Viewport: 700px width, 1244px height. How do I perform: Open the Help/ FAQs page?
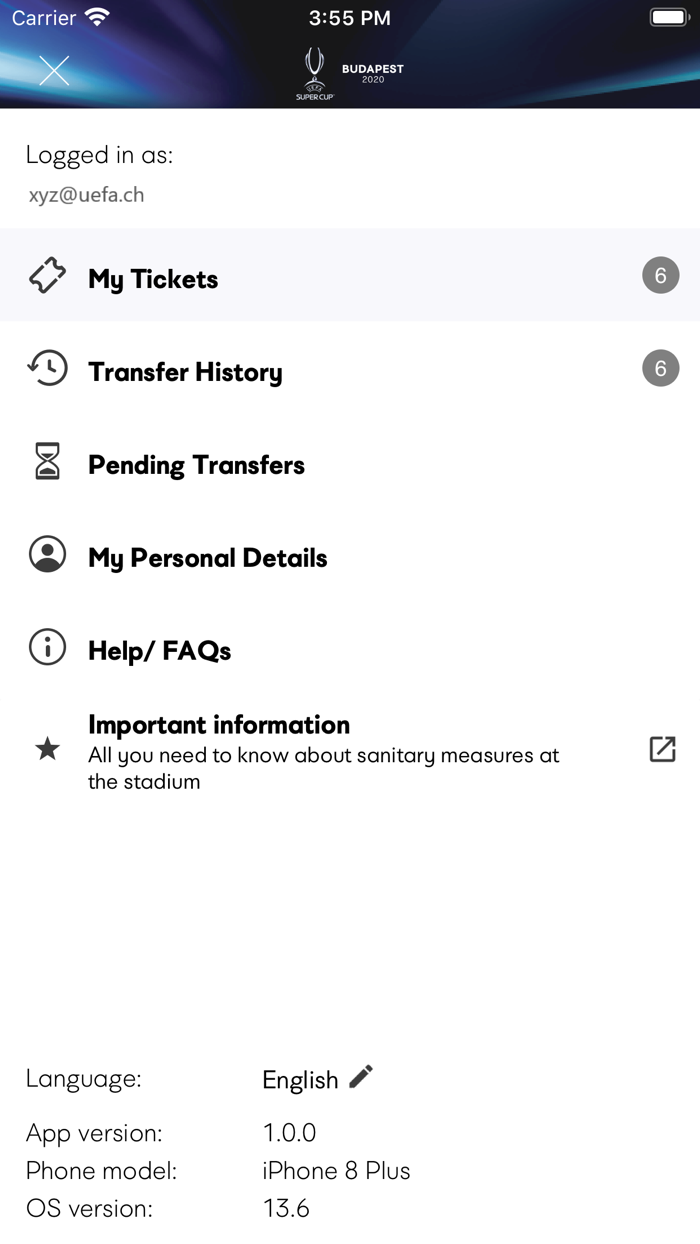click(160, 650)
